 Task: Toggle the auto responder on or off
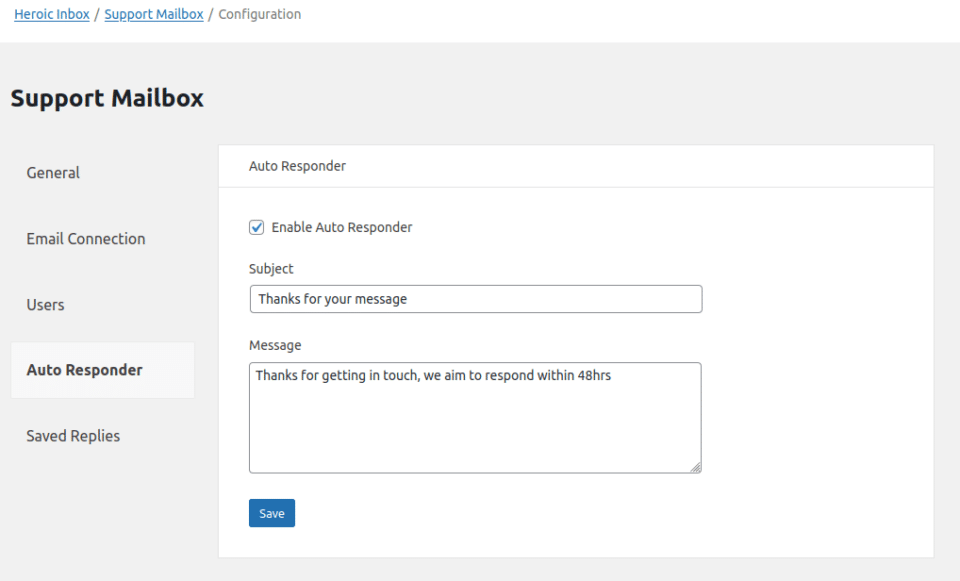click(x=256, y=227)
